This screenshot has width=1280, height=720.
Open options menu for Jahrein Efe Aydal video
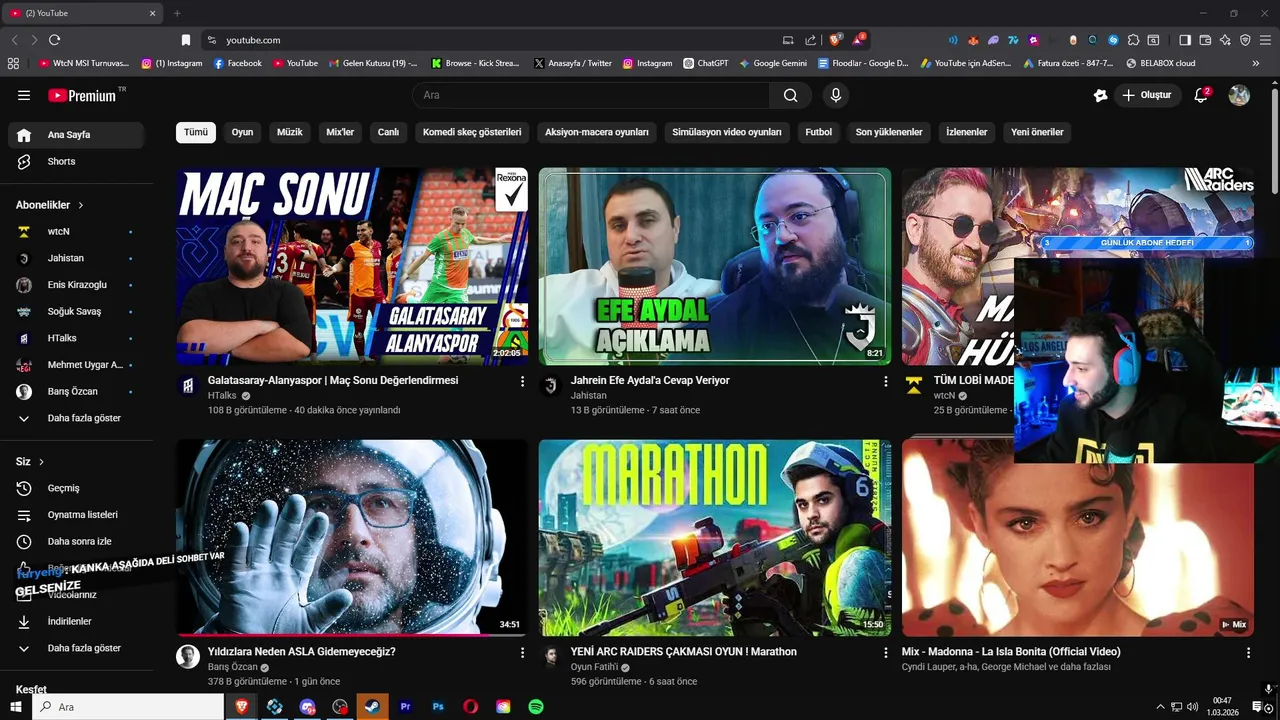point(885,381)
